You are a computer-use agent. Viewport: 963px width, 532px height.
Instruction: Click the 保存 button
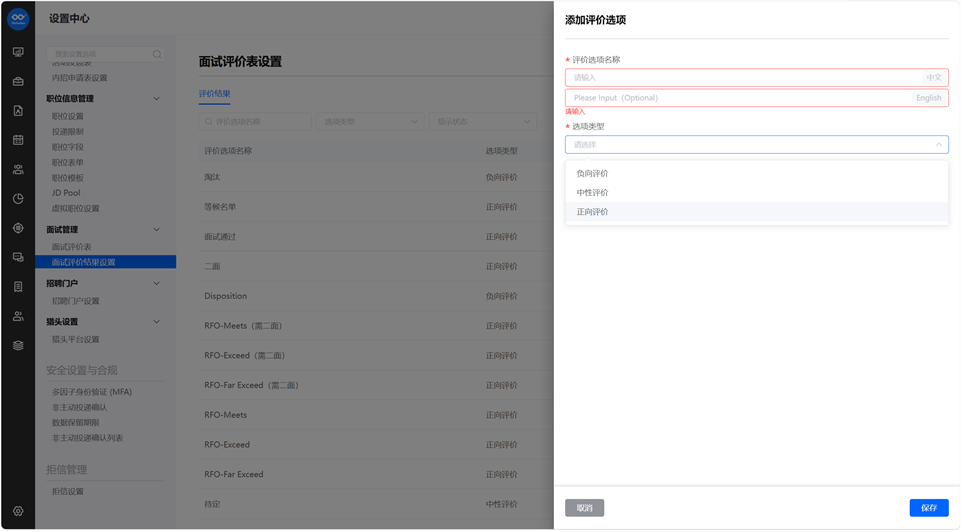click(929, 508)
